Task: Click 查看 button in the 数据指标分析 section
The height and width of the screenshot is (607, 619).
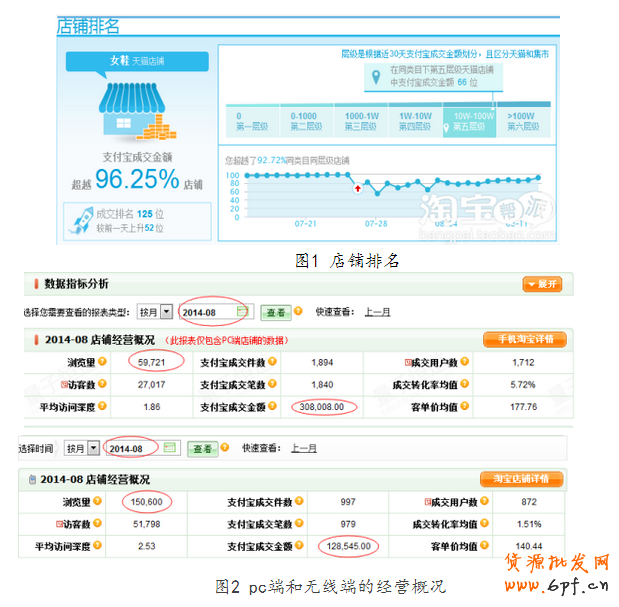Action: (x=275, y=312)
